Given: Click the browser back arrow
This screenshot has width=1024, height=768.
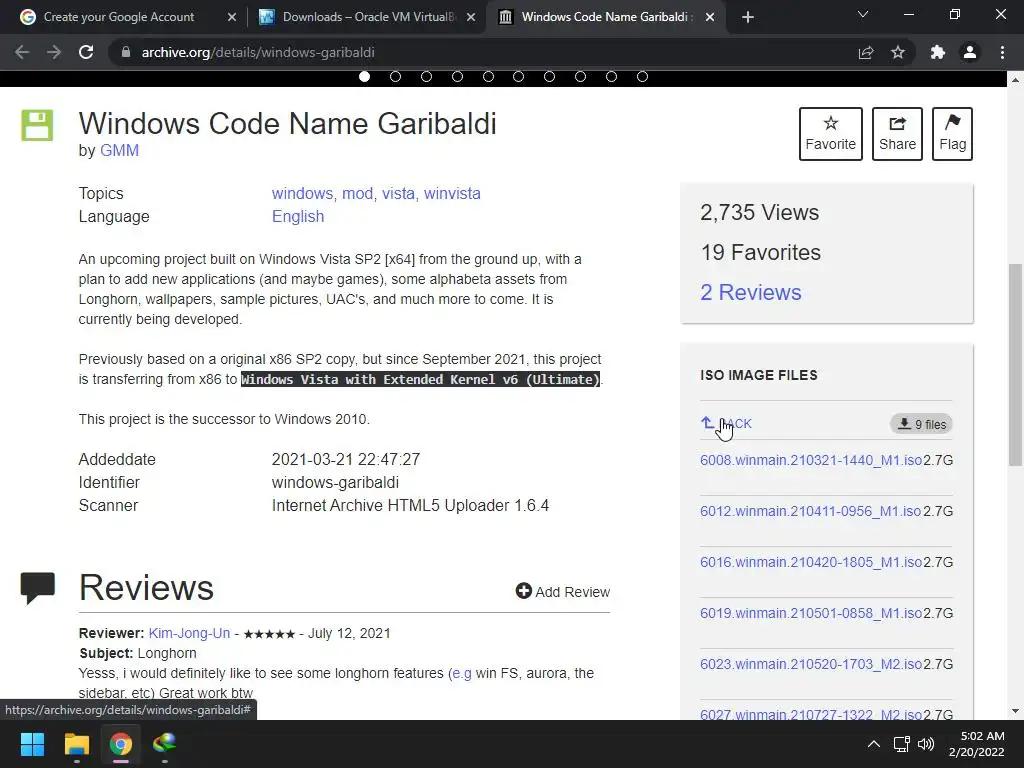Looking at the screenshot, I should [22, 52].
